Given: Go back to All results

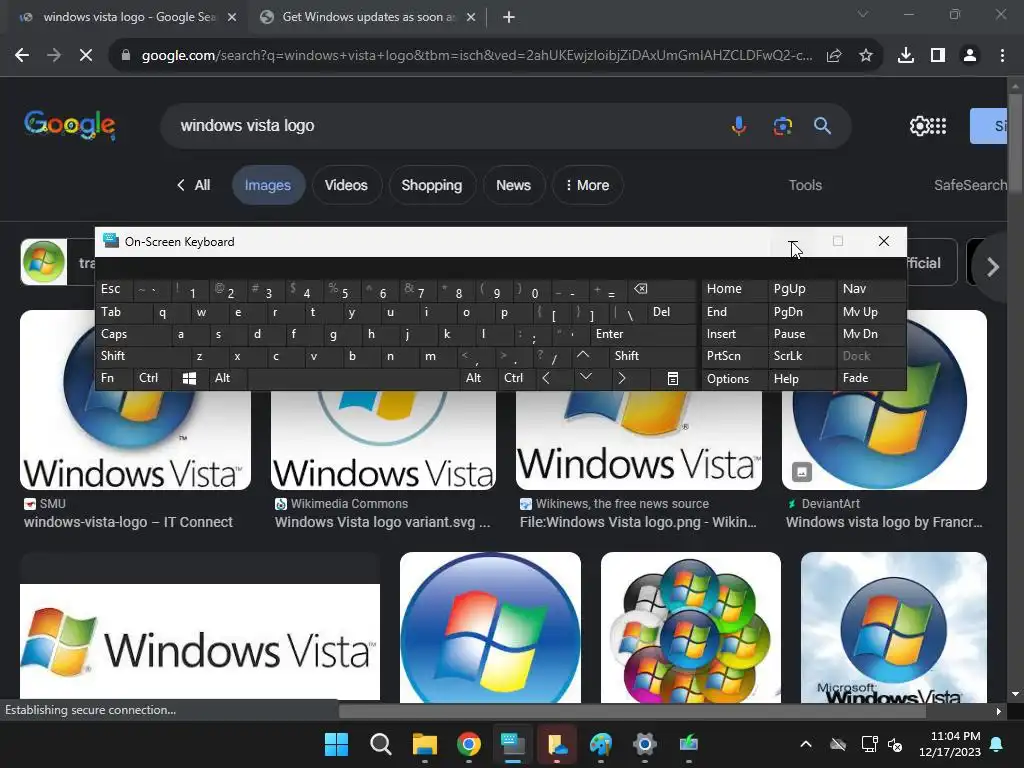Looking at the screenshot, I should (x=194, y=185).
